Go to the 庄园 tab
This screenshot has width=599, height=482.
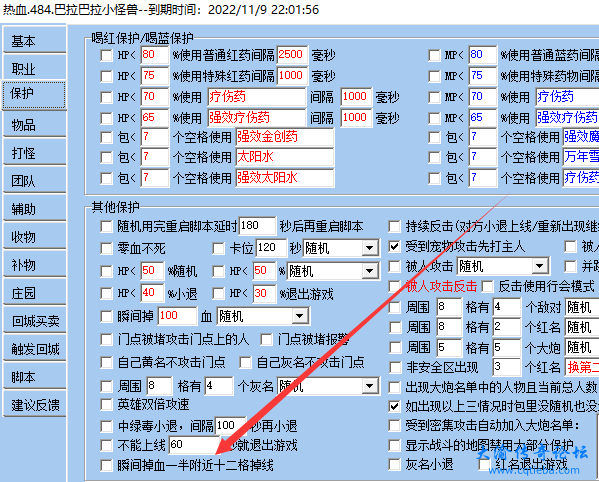34,292
